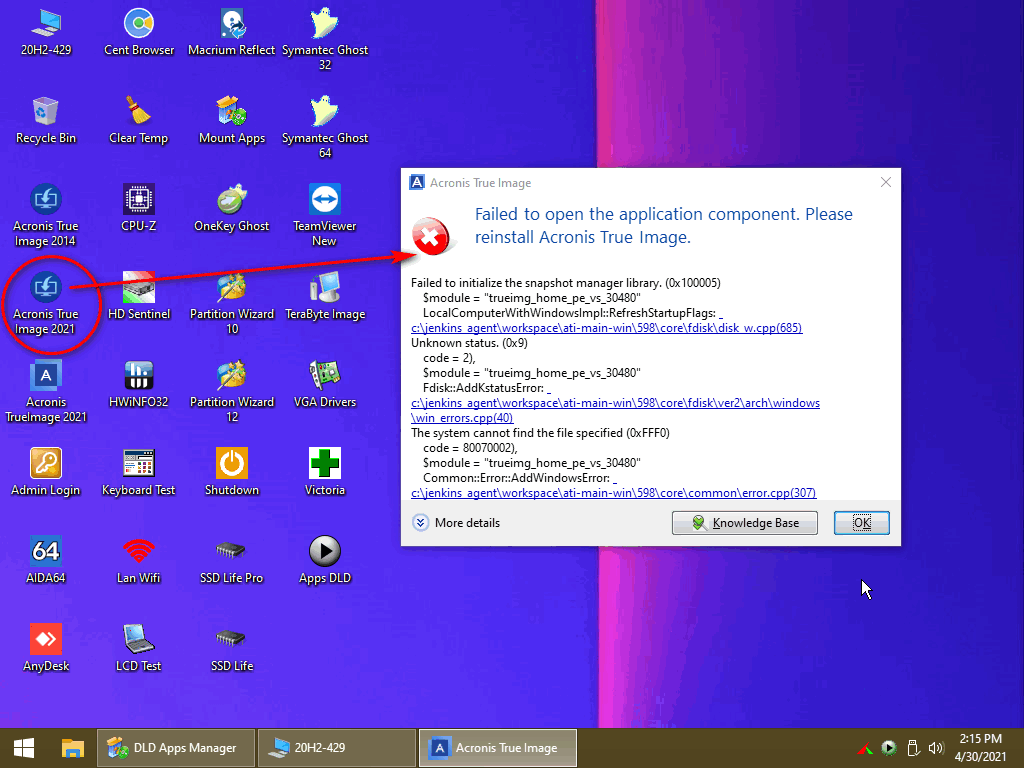Open the CPU-Z desktop shortcut
Screen dimensions: 1024x768
pyautogui.click(x=138, y=209)
